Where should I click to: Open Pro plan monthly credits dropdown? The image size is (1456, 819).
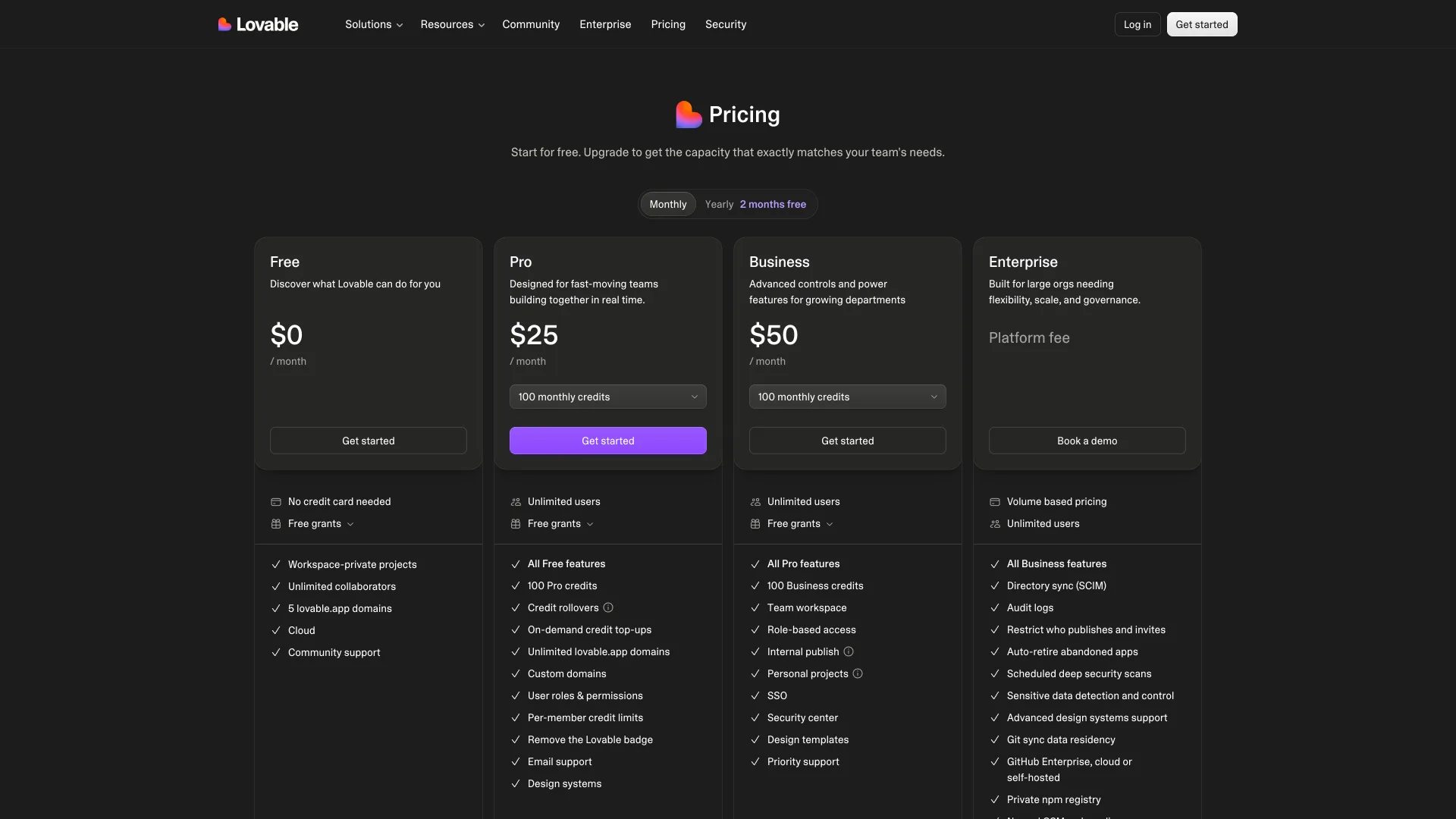(608, 397)
